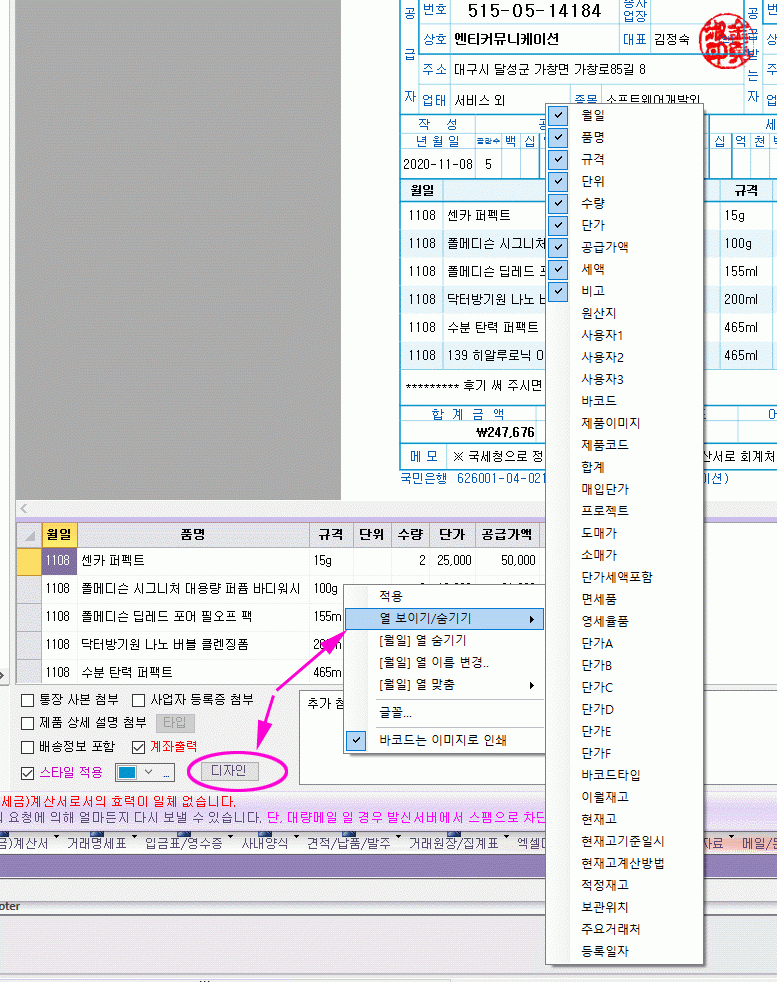Enable 통장 사본 첨부 checkbox

(28, 700)
